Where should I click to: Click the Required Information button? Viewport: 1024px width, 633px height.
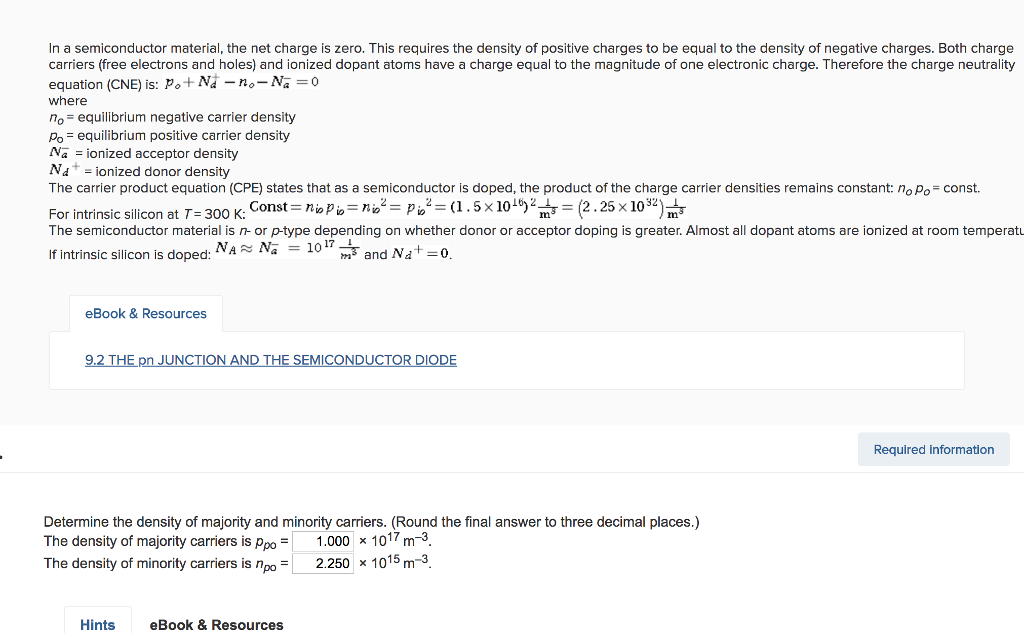pos(933,449)
